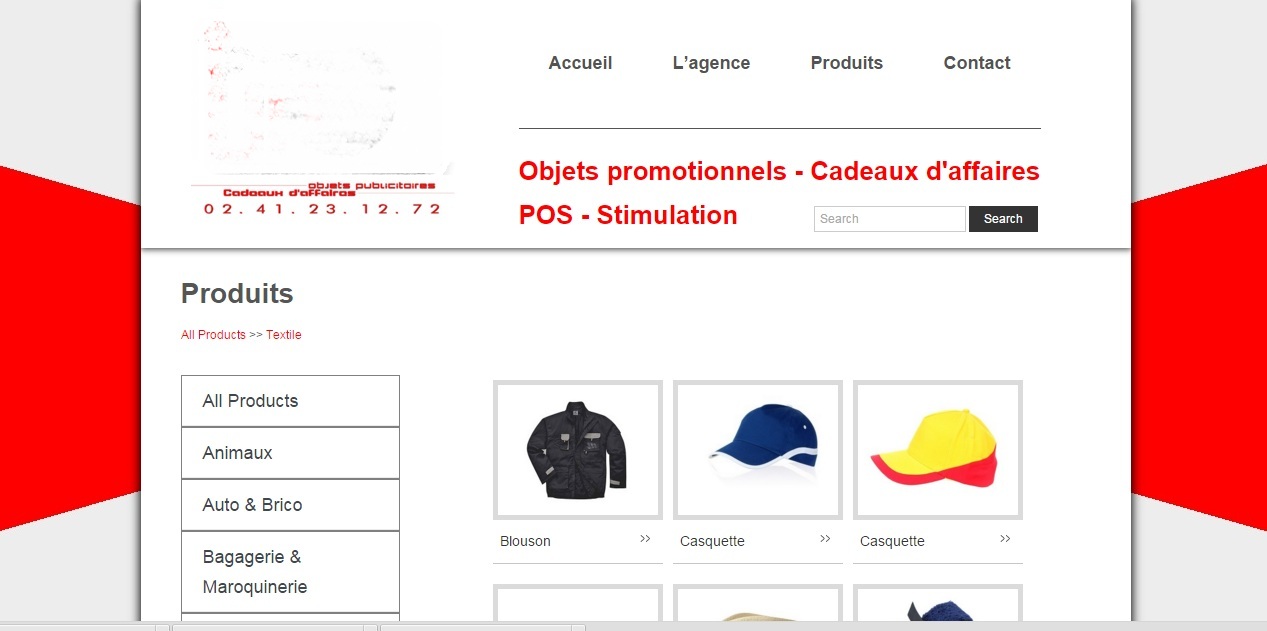Follow the All Products breadcrumb link

tap(213, 335)
